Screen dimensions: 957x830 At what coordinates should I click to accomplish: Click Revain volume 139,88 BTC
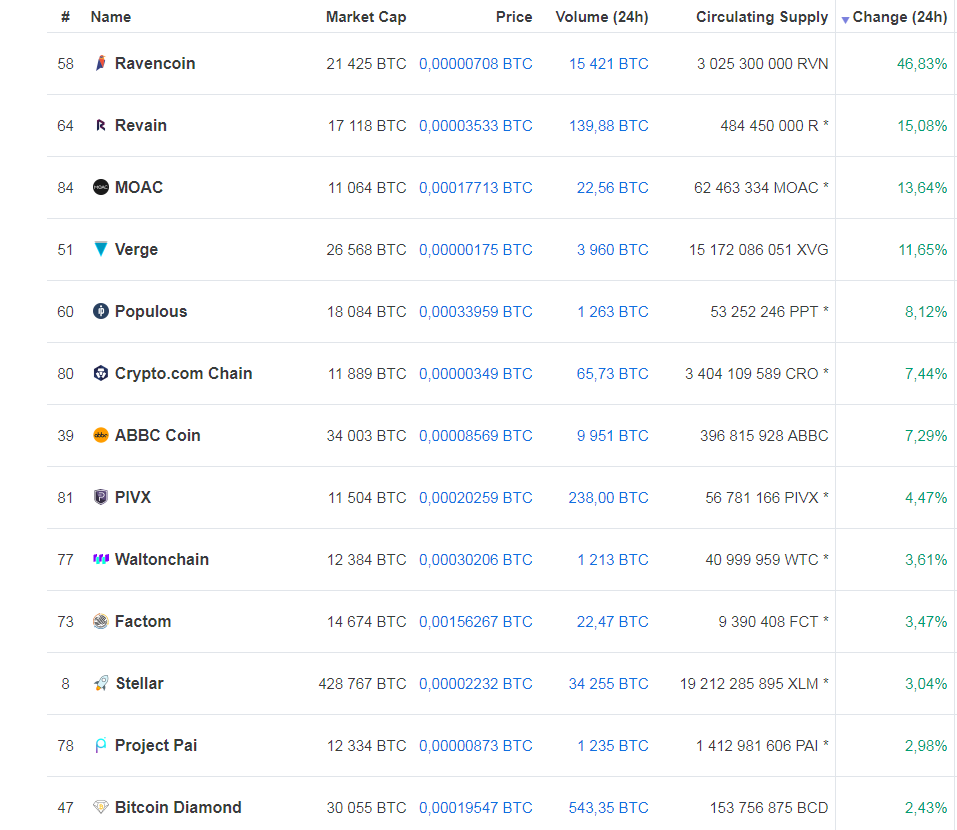609,126
